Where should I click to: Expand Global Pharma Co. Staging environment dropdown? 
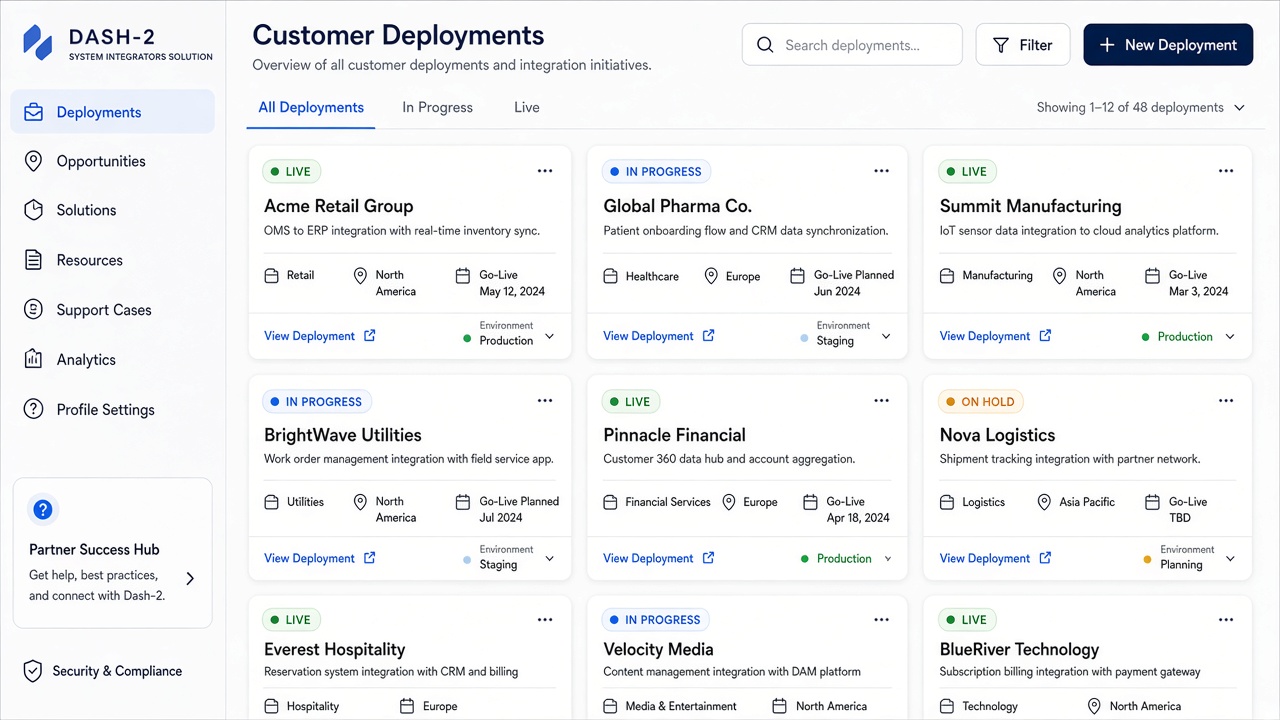(x=886, y=337)
